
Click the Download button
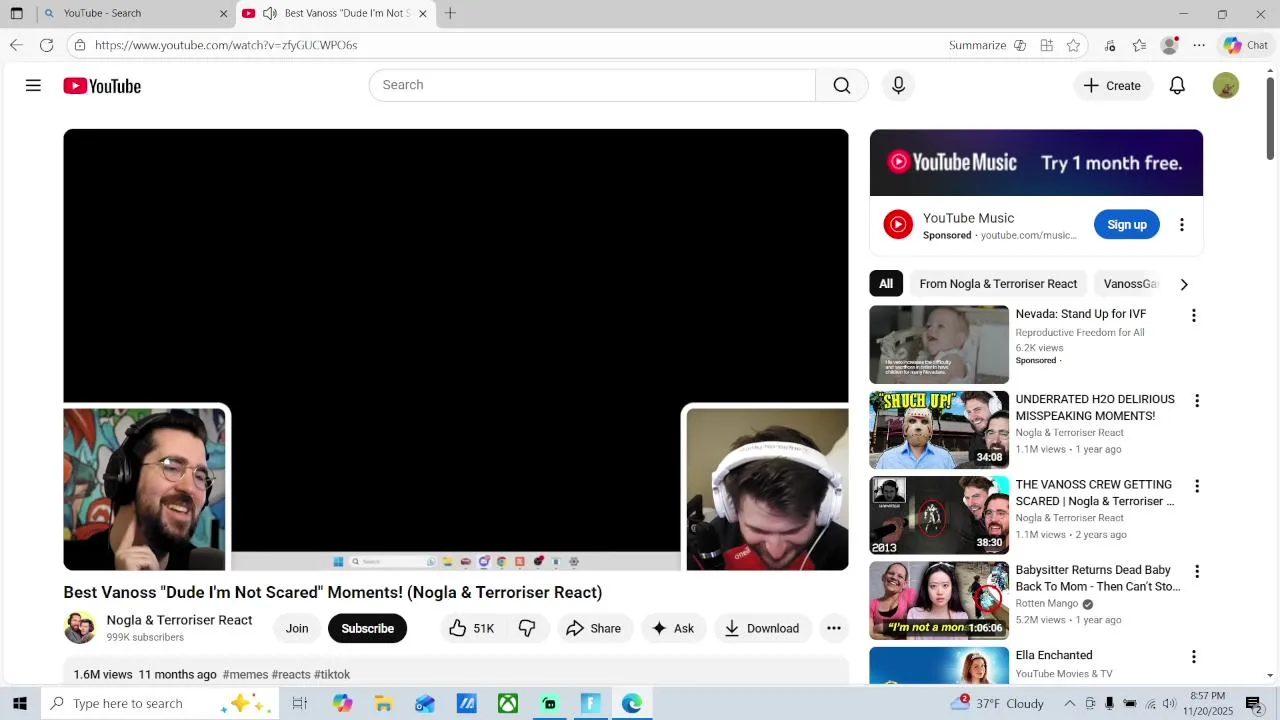coord(762,628)
